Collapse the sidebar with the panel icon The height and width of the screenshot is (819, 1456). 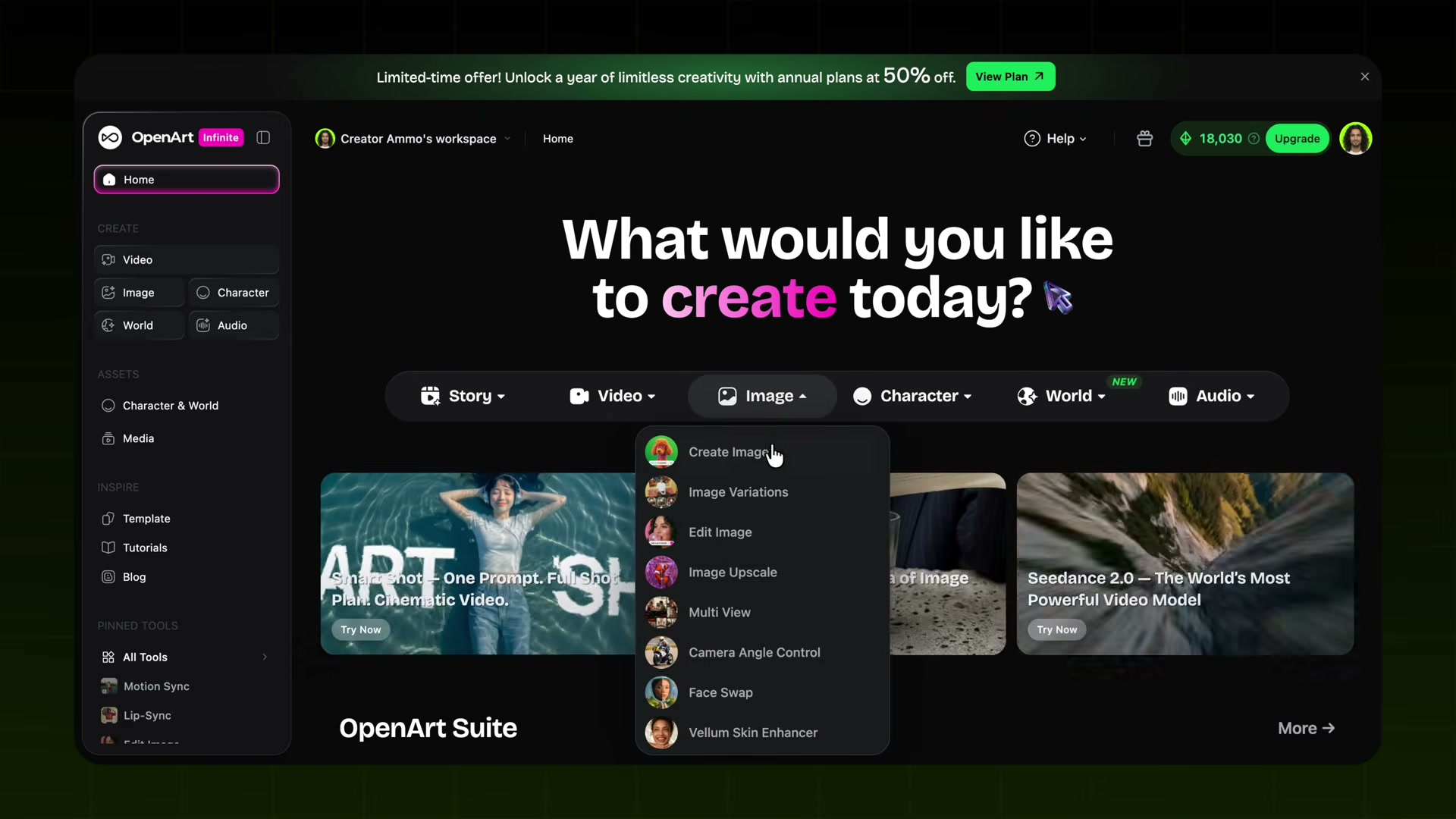point(263,137)
